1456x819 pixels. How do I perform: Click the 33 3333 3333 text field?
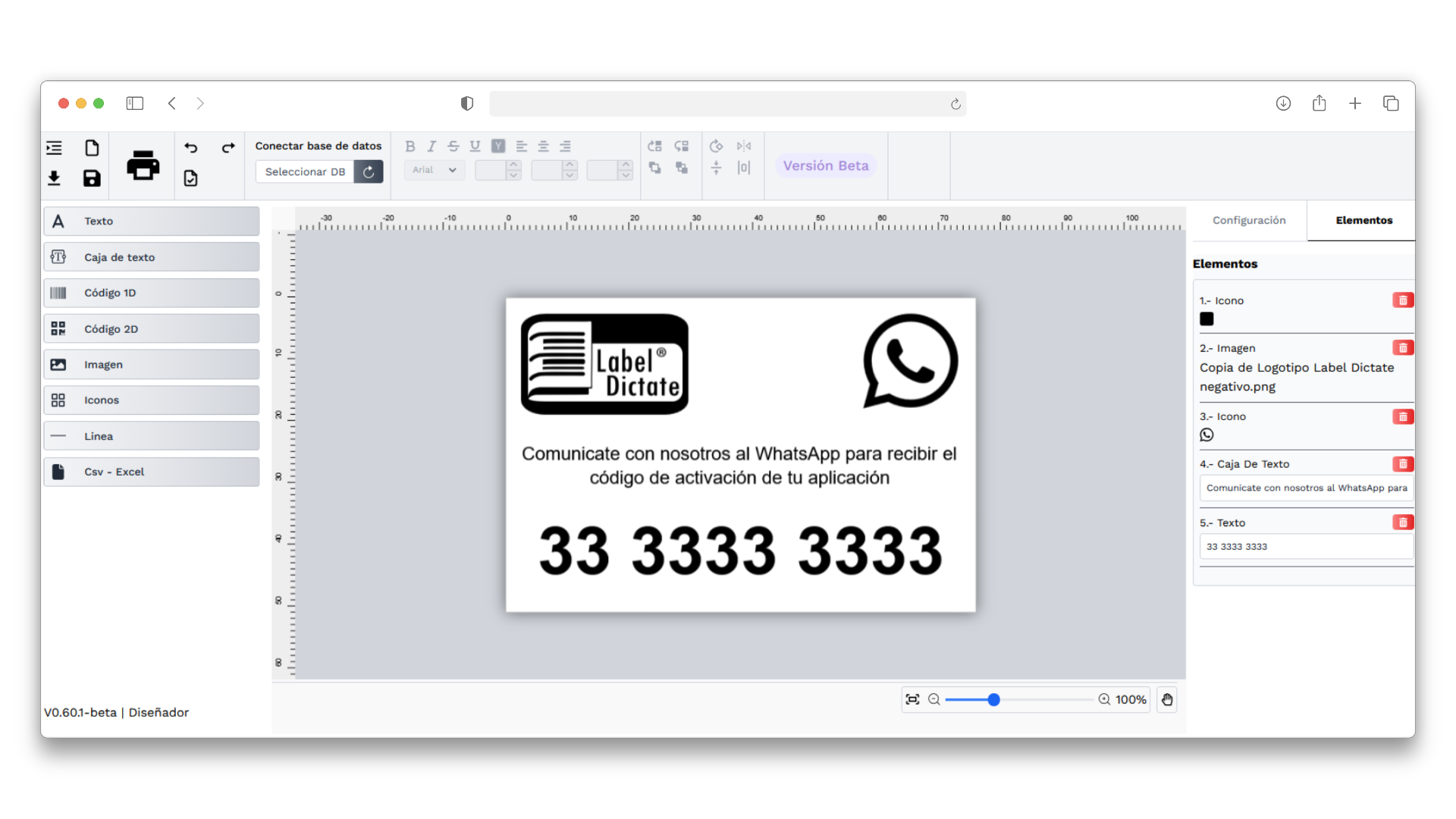pos(1304,547)
